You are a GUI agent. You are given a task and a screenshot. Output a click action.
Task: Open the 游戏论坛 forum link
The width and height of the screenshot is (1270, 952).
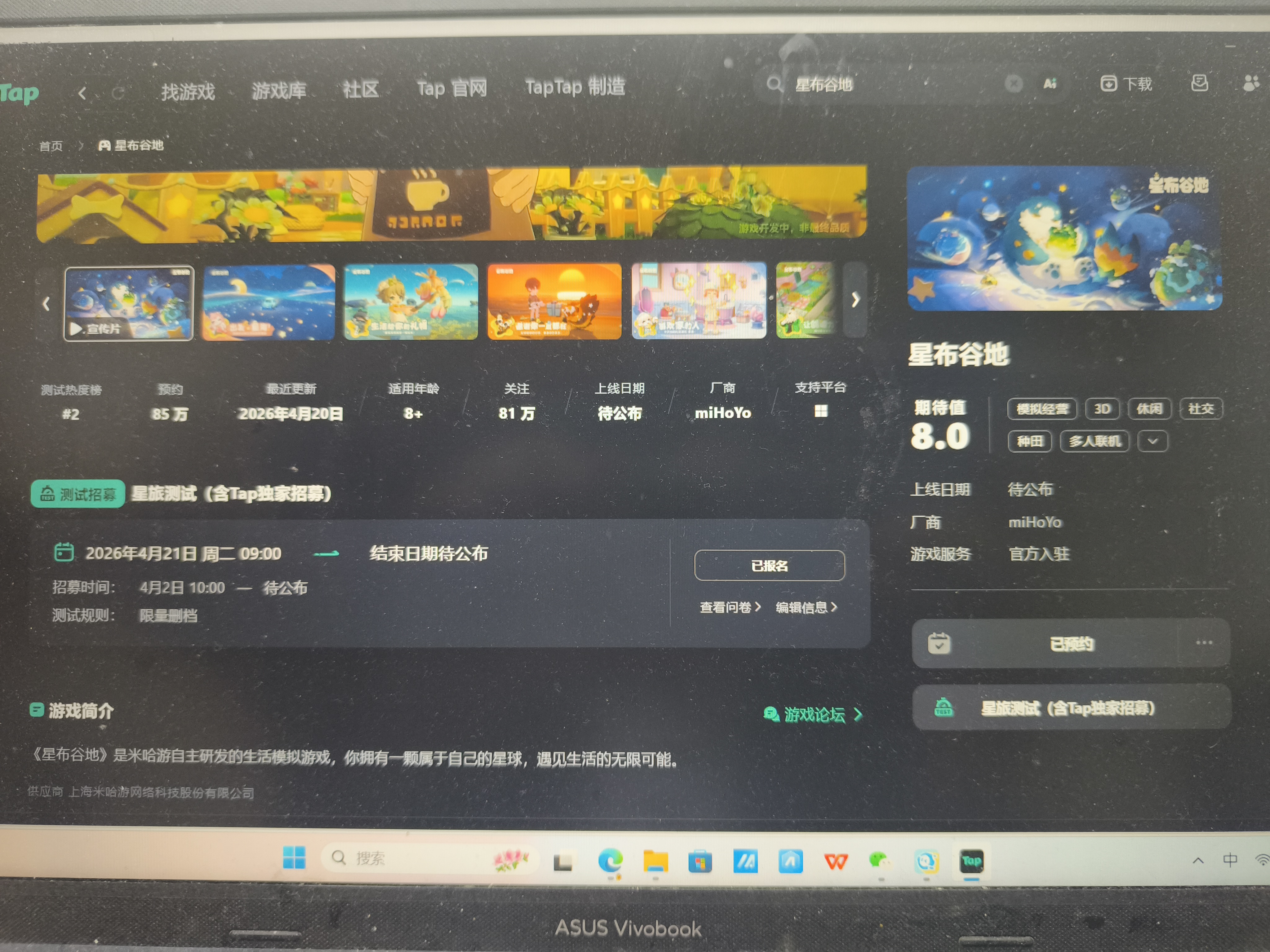pyautogui.click(x=813, y=714)
